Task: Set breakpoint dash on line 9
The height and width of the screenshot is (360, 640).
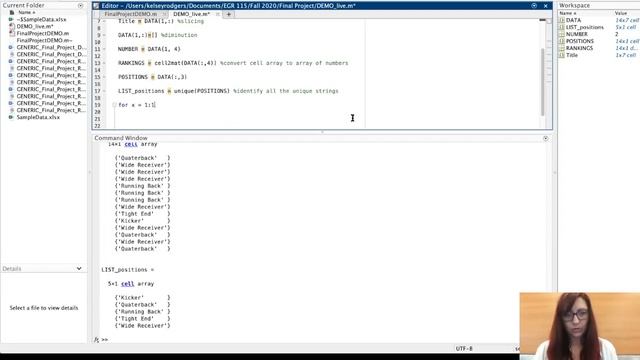Action: click(x=104, y=35)
